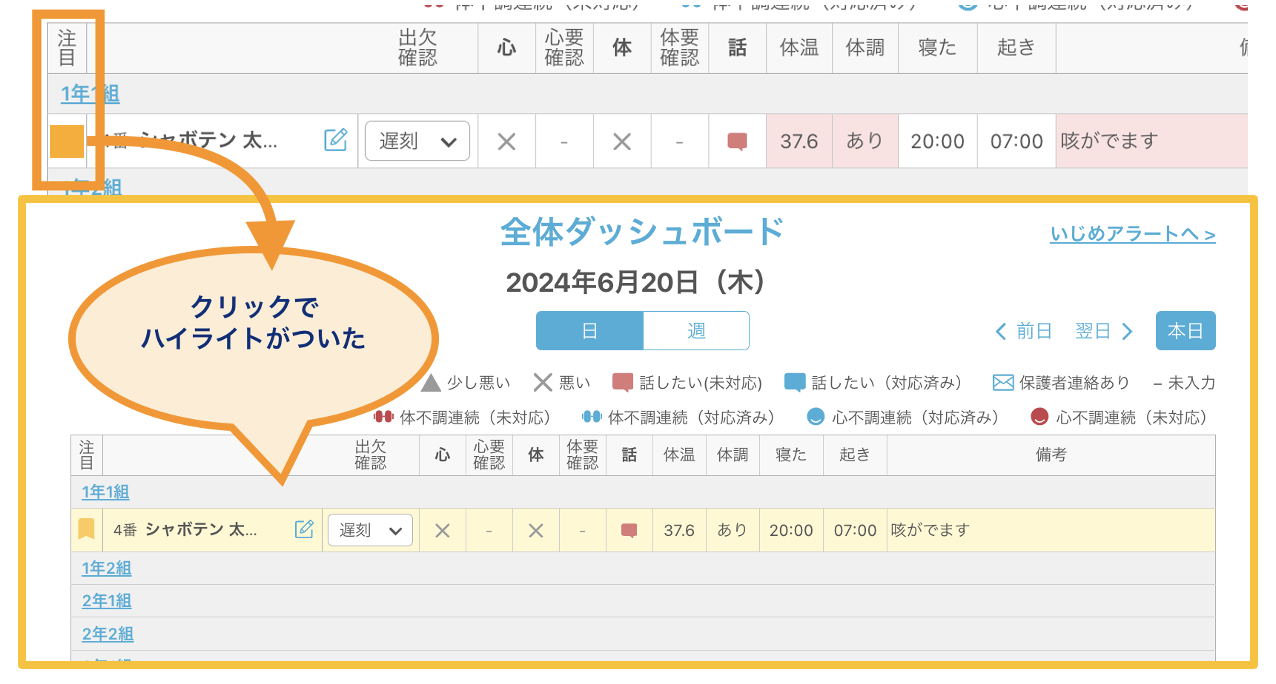Click the date text 2024年6月20日（木）
This screenshot has width=1276, height=684.
(x=637, y=283)
